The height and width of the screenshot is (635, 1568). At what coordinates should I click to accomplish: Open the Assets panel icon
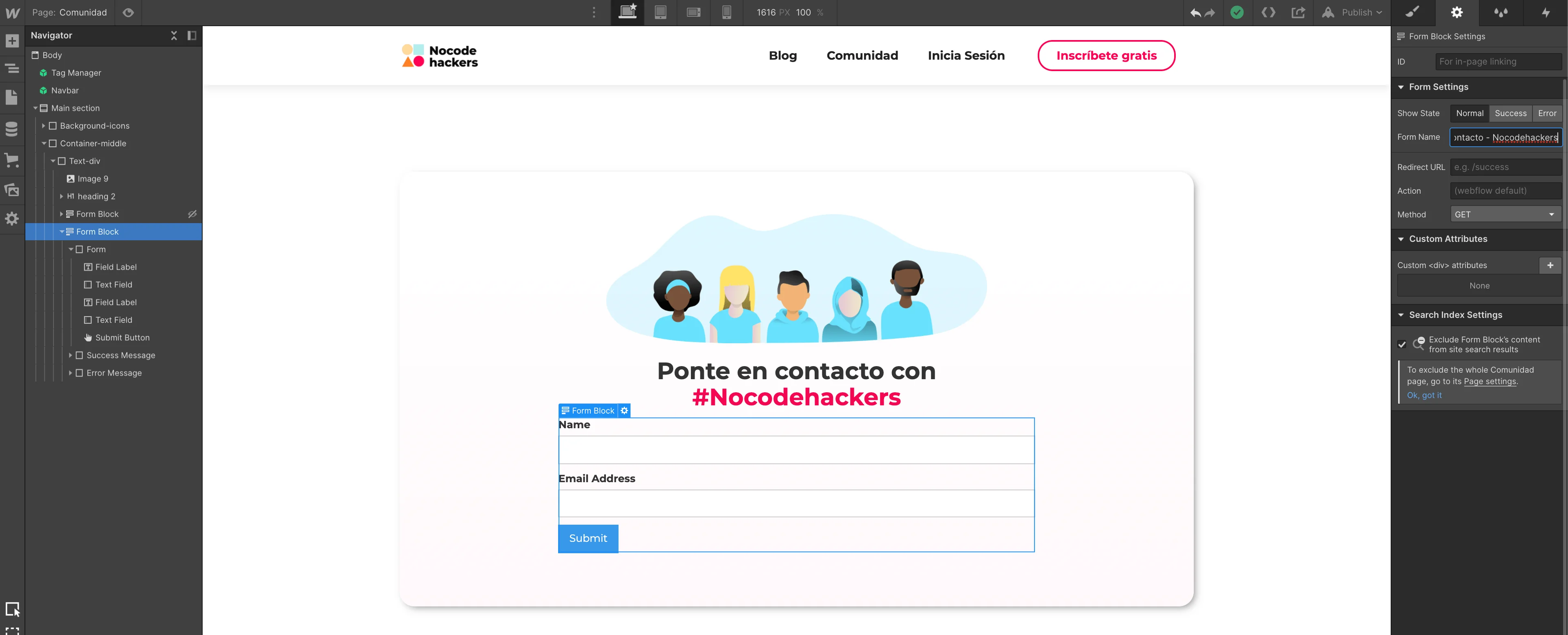(x=12, y=190)
